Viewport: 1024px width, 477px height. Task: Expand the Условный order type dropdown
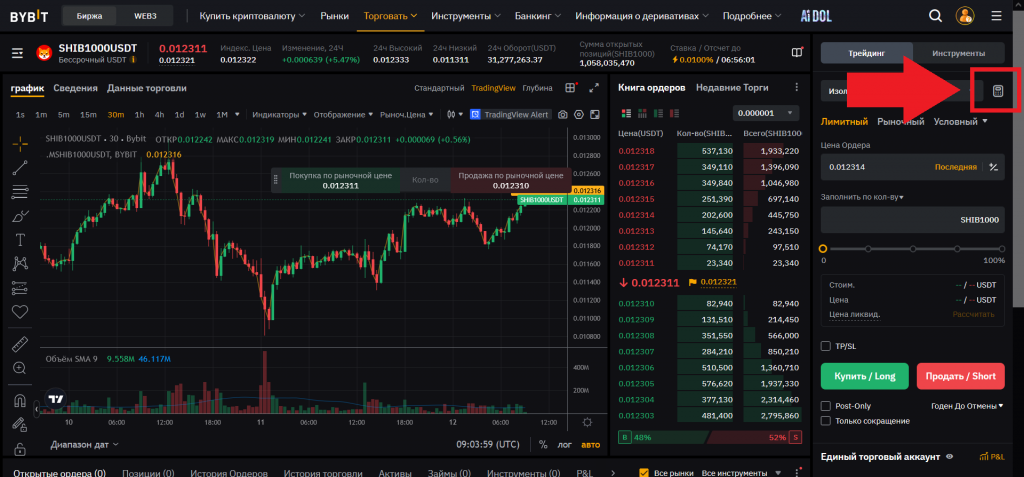[x=960, y=122]
